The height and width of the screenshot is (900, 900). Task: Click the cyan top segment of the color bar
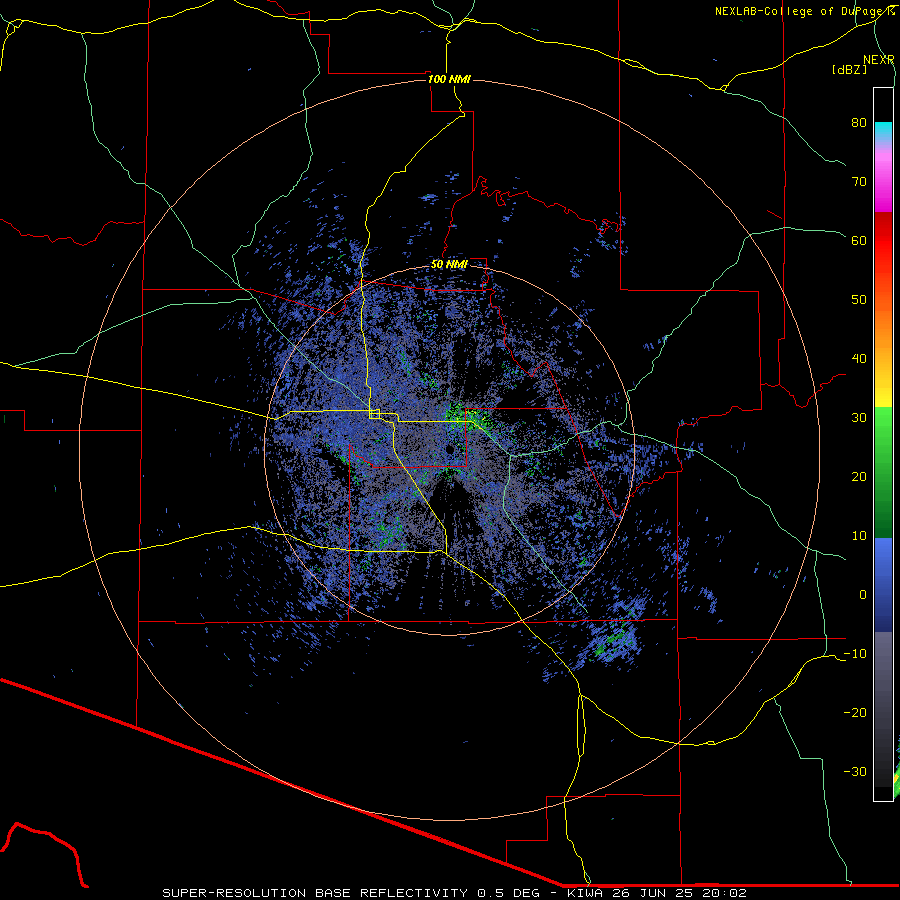click(x=883, y=131)
